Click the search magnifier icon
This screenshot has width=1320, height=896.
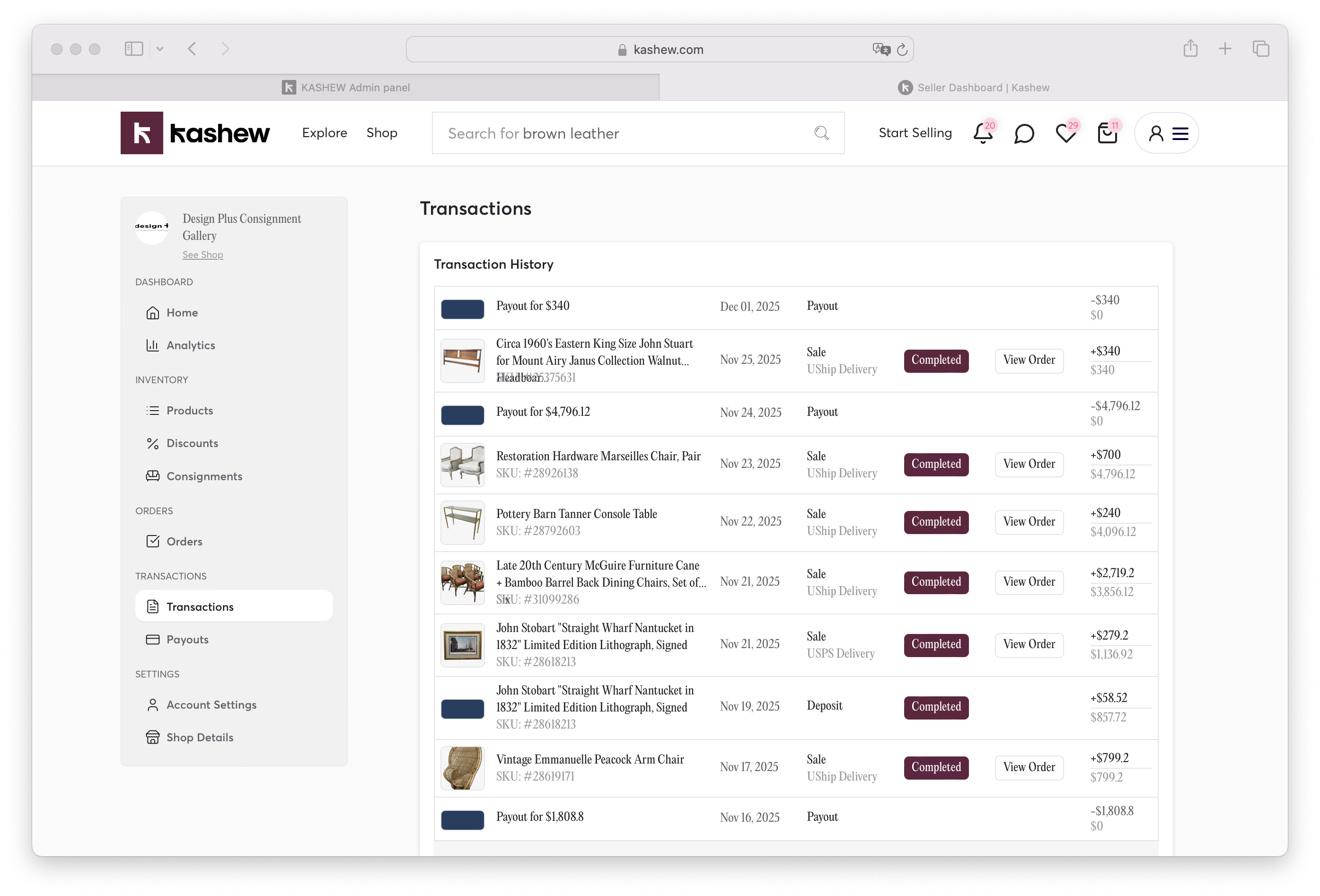pos(821,133)
